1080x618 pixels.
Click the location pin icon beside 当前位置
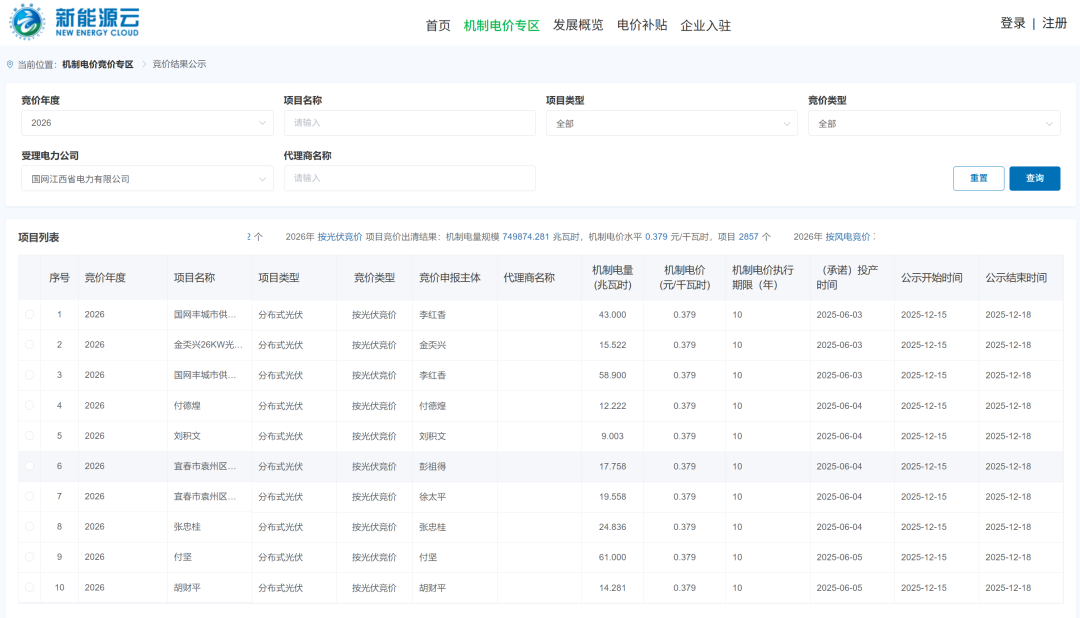point(10,64)
